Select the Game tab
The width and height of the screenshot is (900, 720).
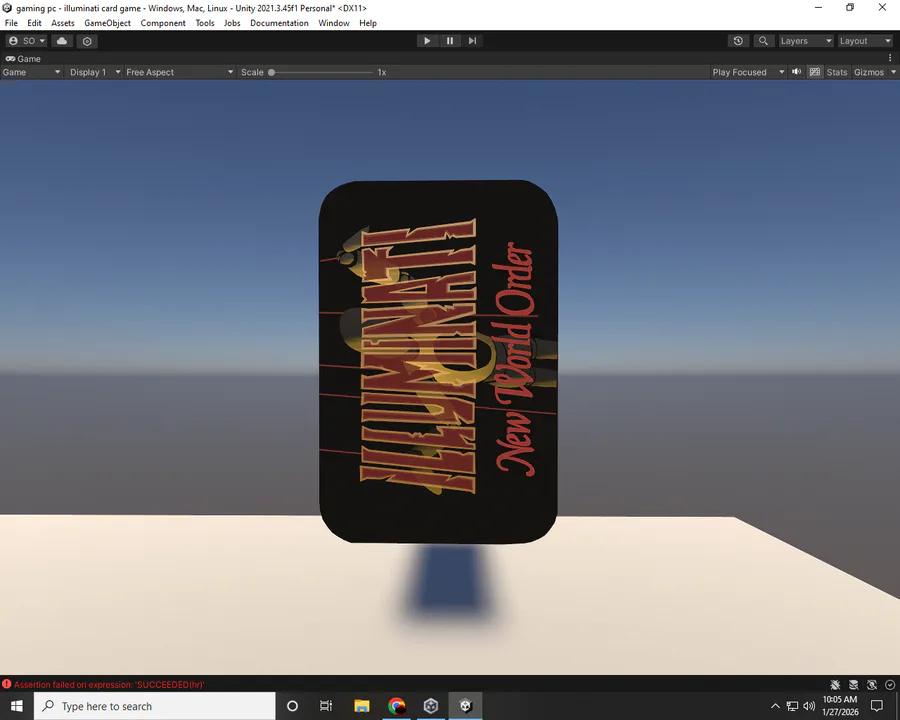point(23,59)
